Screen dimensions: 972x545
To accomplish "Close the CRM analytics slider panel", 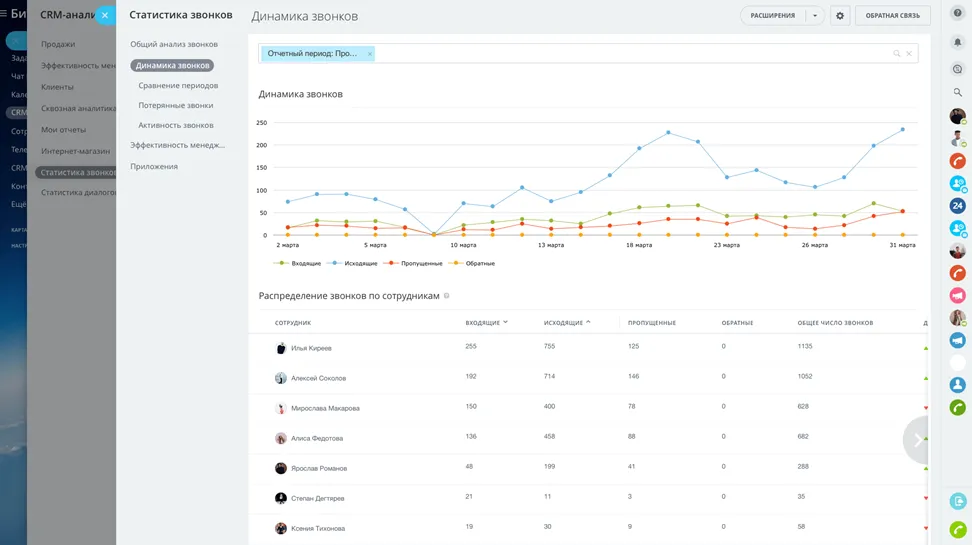I will tap(105, 15).
